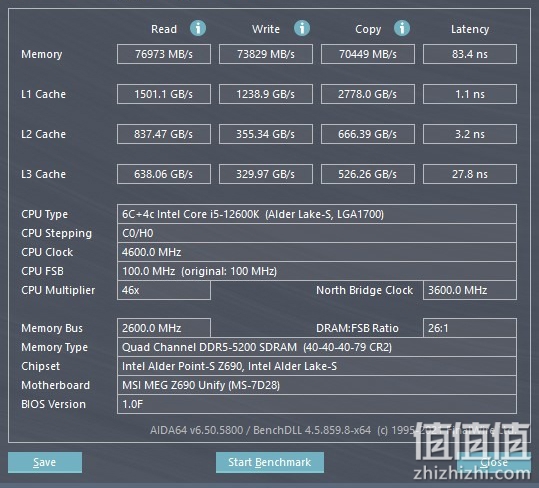
Task: Click Chipset field Intel Alder Point-S Z690
Action: pyautogui.click(x=317, y=366)
